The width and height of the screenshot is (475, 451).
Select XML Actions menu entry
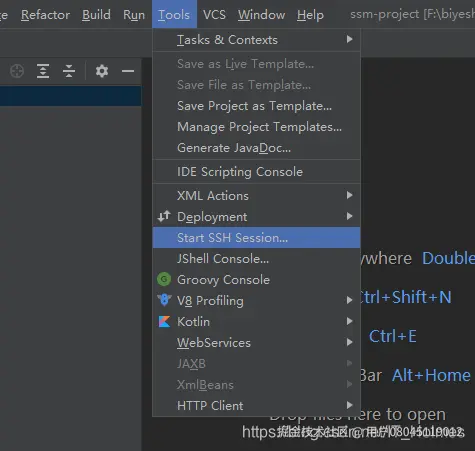[x=256, y=196]
